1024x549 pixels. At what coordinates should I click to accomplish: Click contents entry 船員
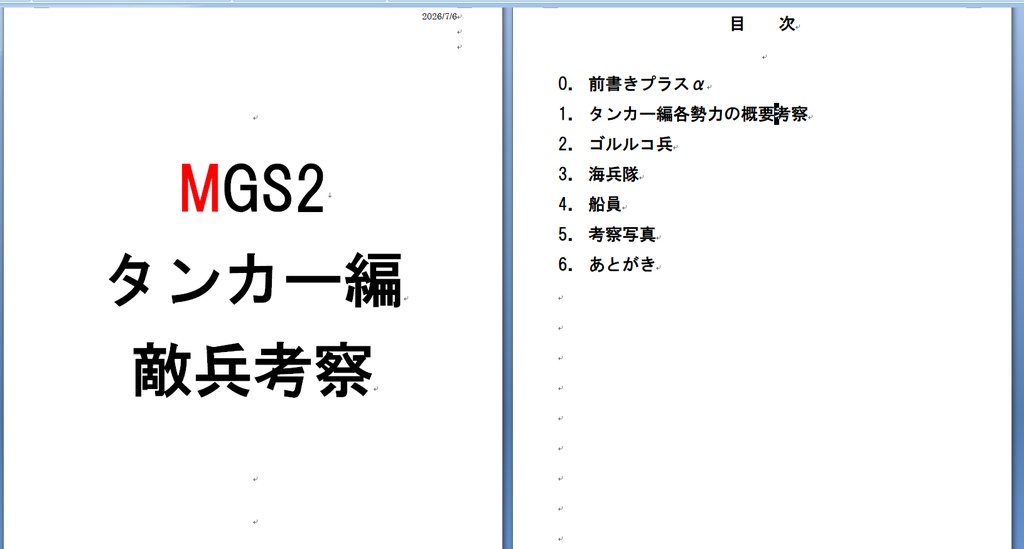point(605,204)
